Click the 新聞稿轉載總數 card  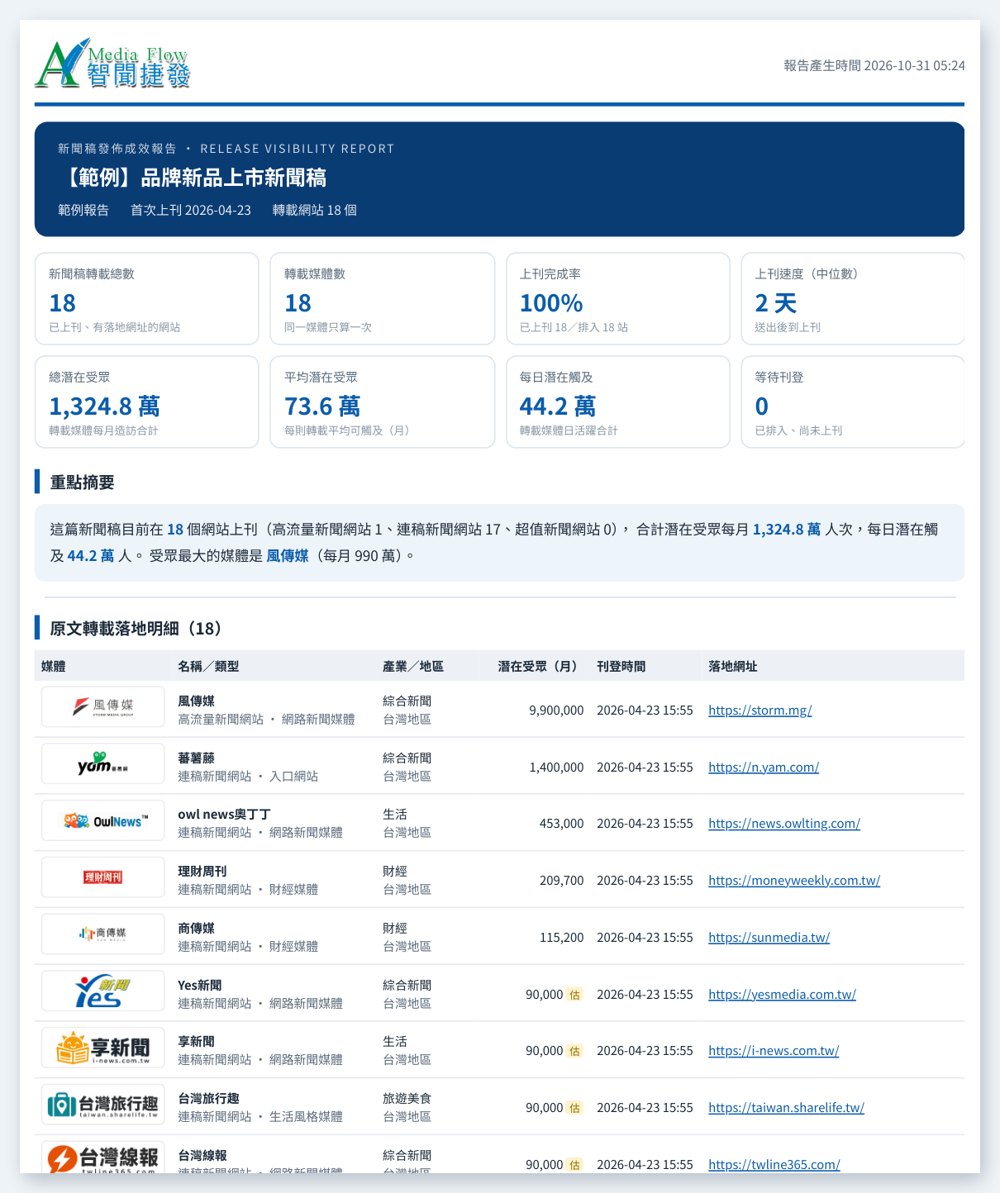click(x=147, y=299)
